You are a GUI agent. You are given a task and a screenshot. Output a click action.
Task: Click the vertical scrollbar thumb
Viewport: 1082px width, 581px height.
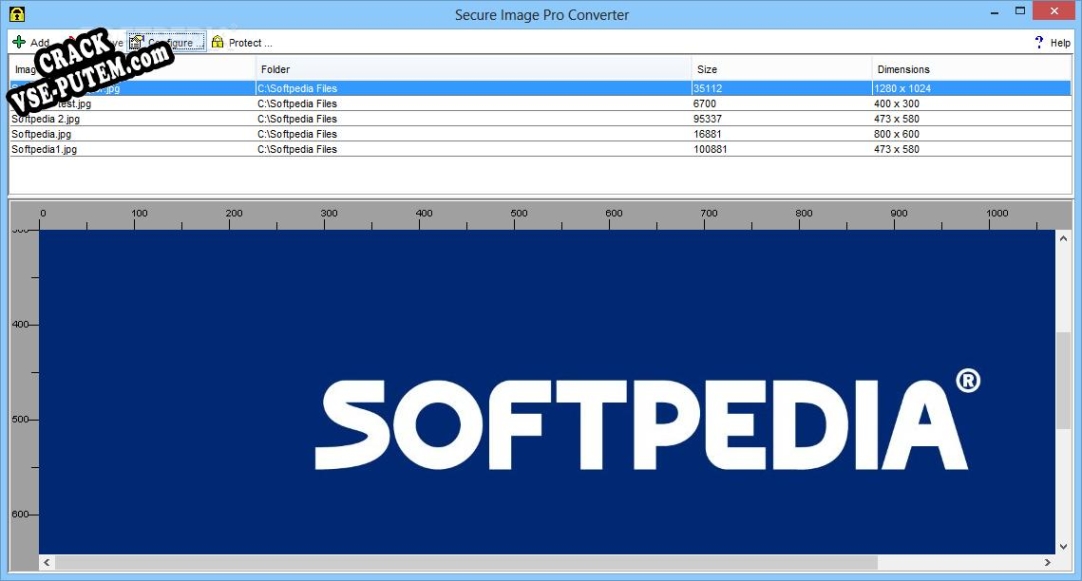click(1063, 380)
